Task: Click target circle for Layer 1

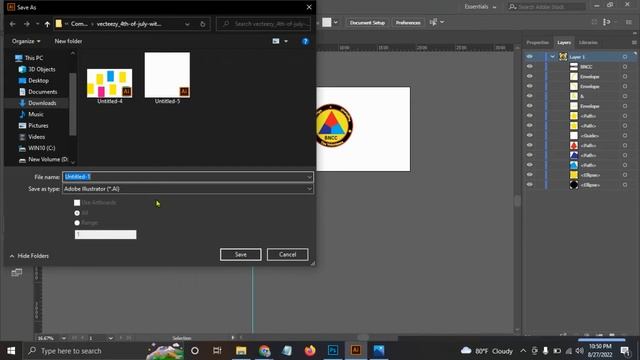Action: tap(625, 57)
